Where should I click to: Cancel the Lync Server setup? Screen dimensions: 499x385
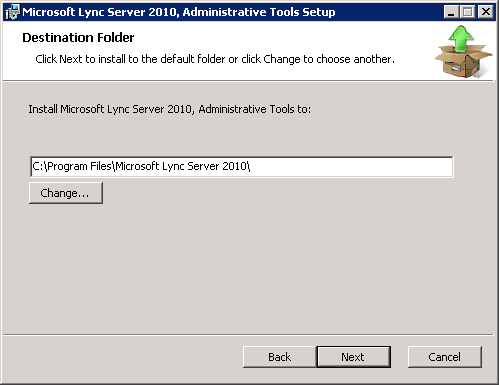point(444,357)
